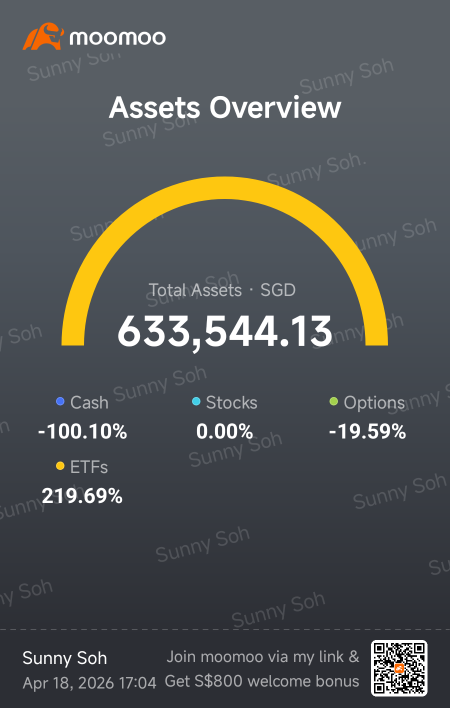Image resolution: width=450 pixels, height=708 pixels.
Task: Click the QR code at bottom right
Action: pos(399,668)
